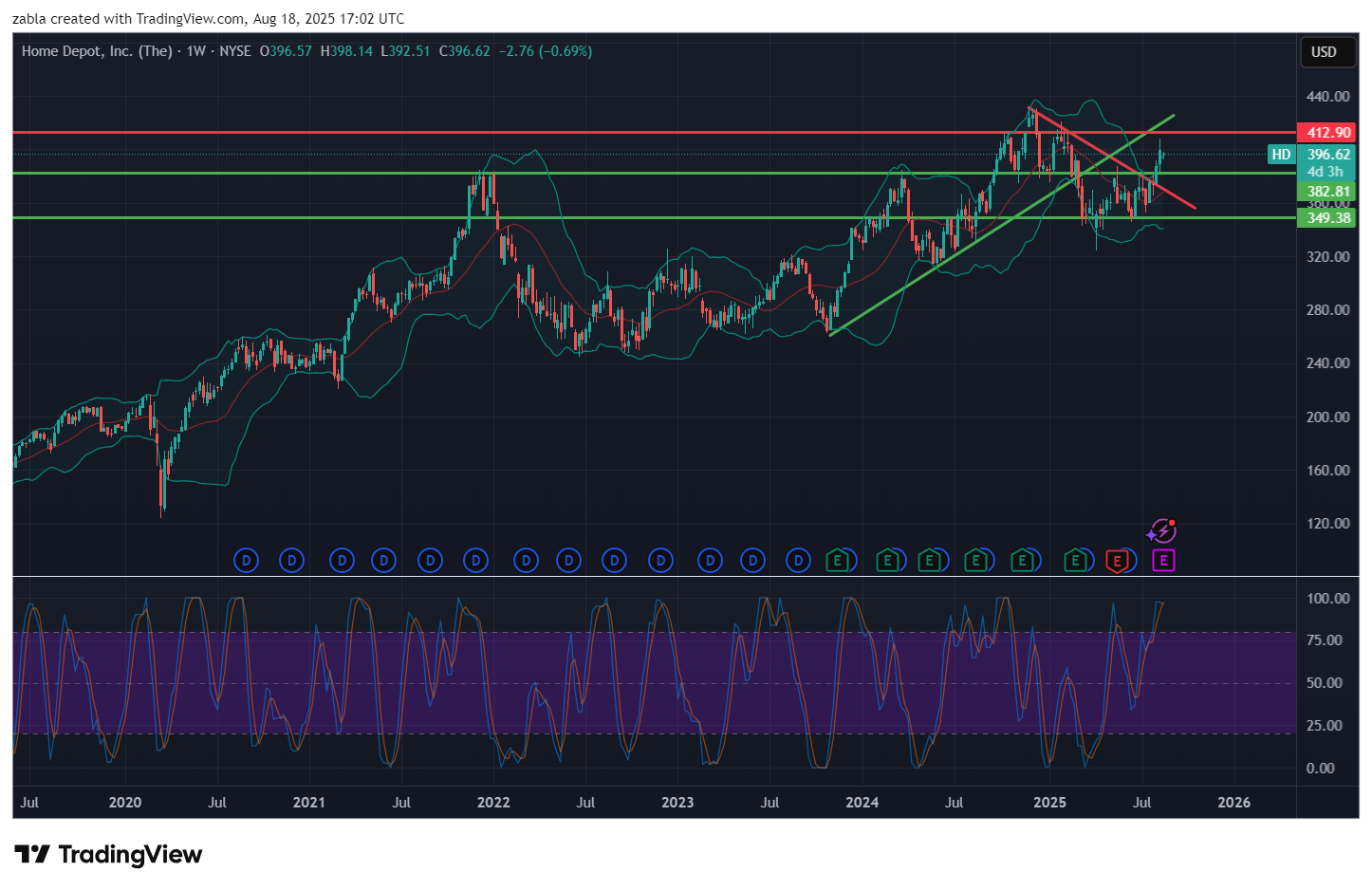The image size is (1372, 890).
Task: Click the 1W interval label
Action: tap(196, 51)
